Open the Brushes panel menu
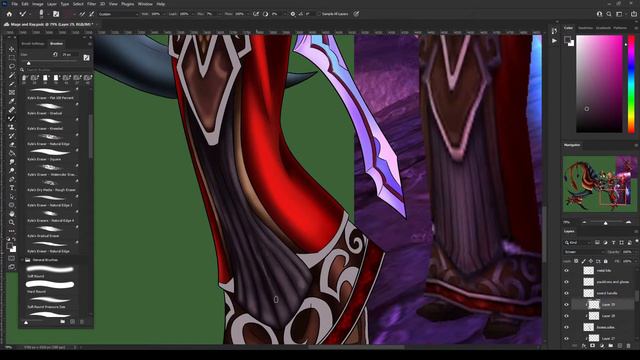This screenshot has width=640, height=360. point(90,44)
